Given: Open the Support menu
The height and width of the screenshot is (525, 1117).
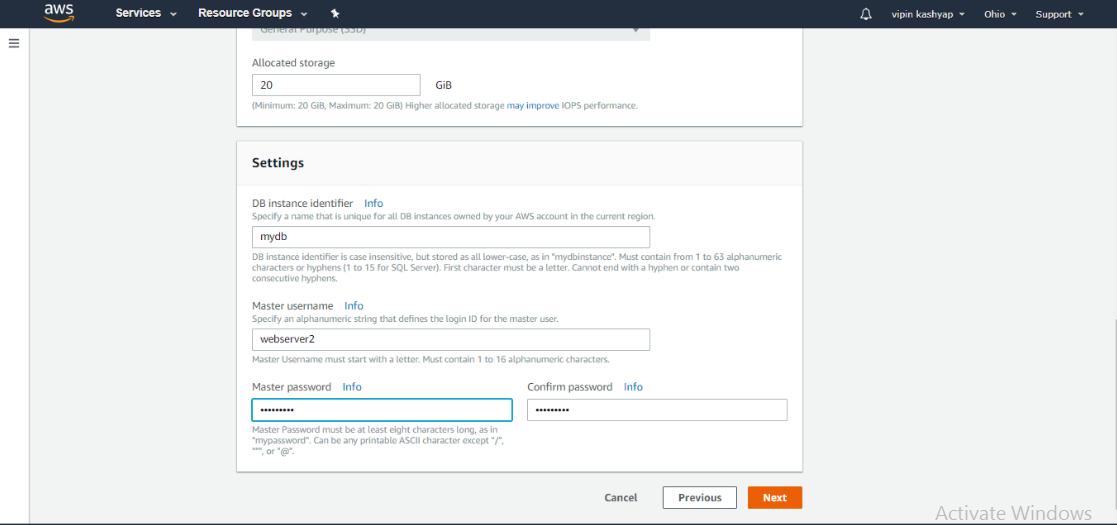Looking at the screenshot, I should pyautogui.click(x=1059, y=14).
